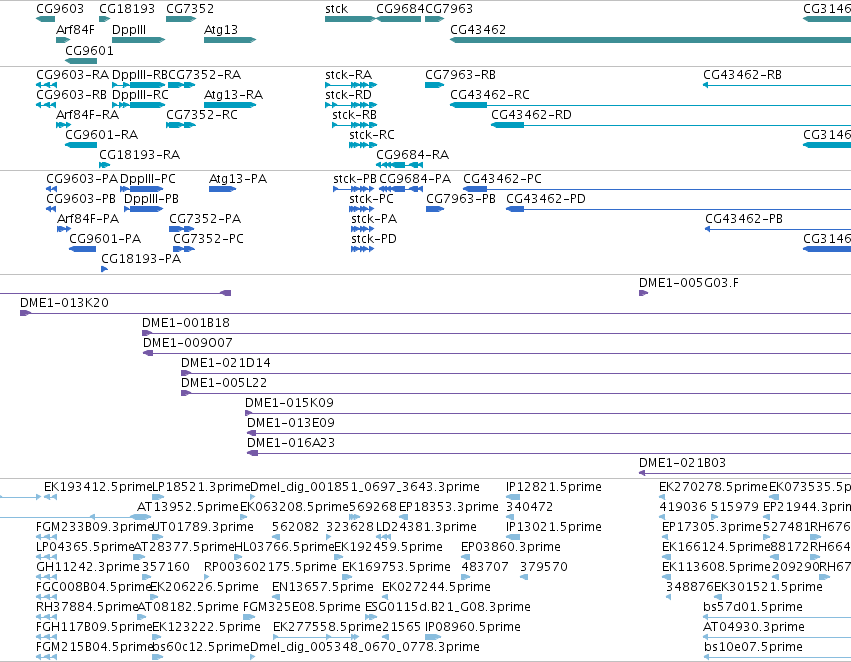
Task: Select the bs57d01.5prime EST label
Action: pyautogui.click(x=753, y=608)
